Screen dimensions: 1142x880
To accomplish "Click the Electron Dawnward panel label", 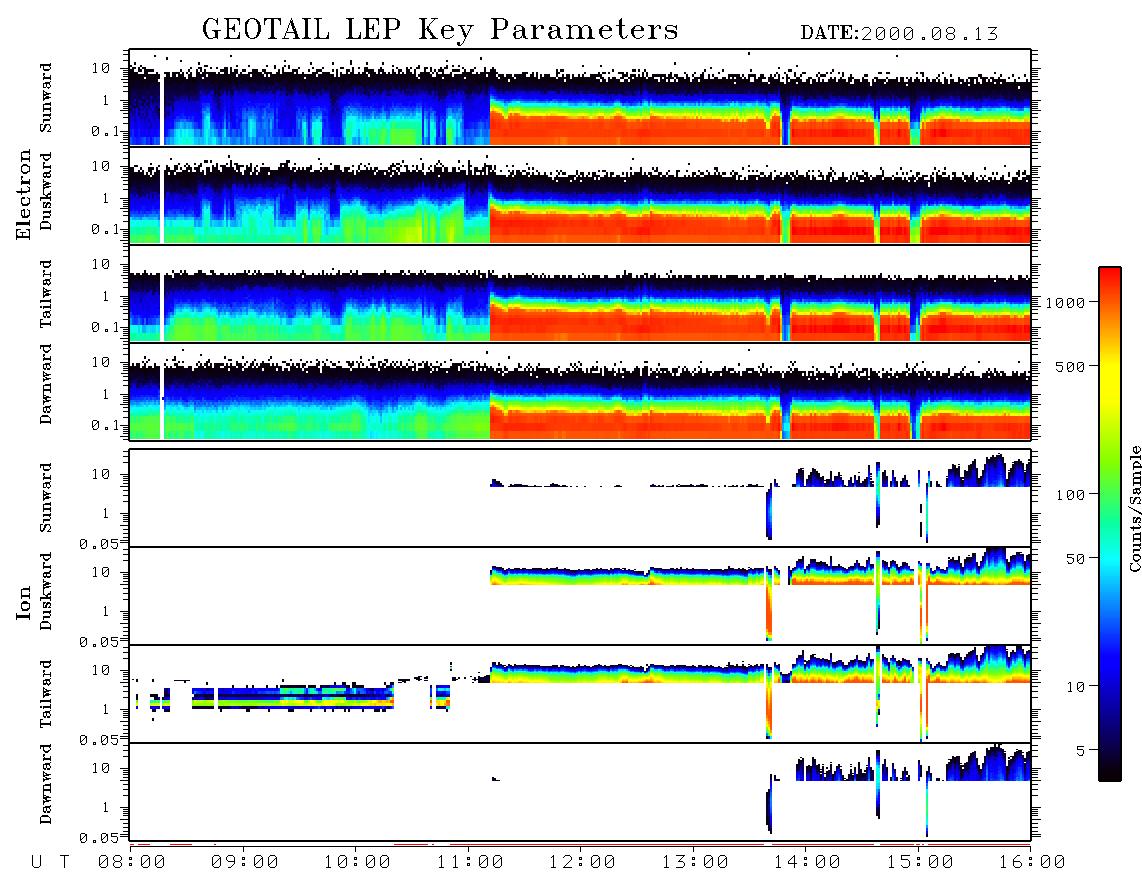I will point(46,384).
